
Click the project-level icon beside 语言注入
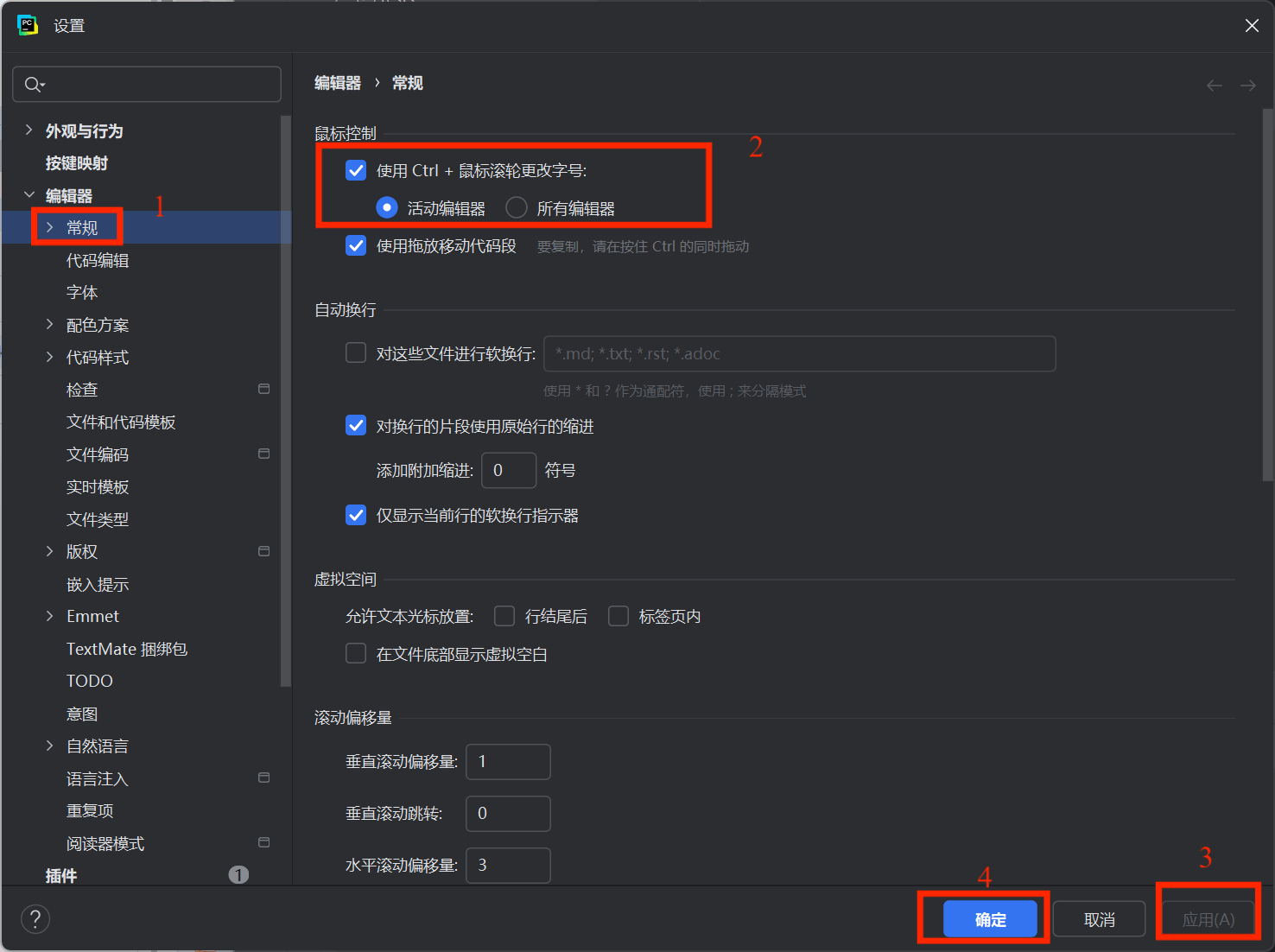264,777
